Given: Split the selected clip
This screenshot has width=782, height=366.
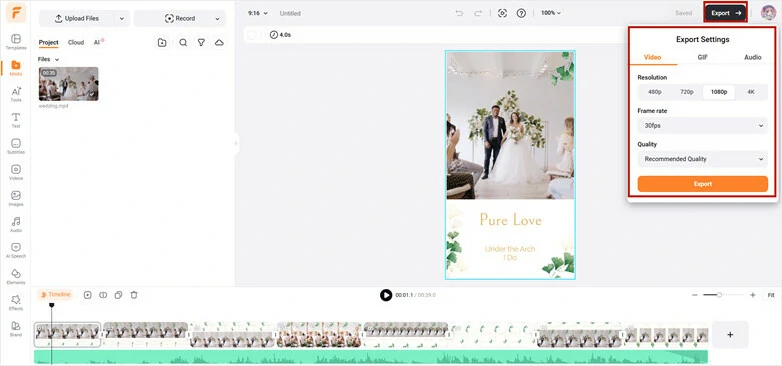Looking at the screenshot, I should click(x=103, y=295).
